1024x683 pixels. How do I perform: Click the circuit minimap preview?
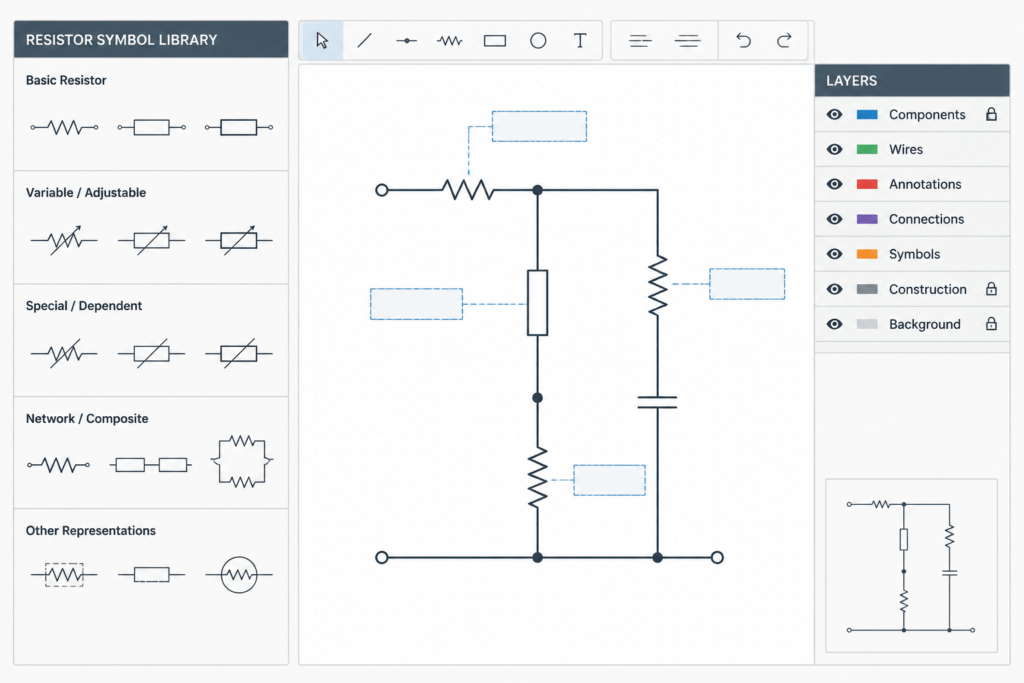tap(911, 565)
